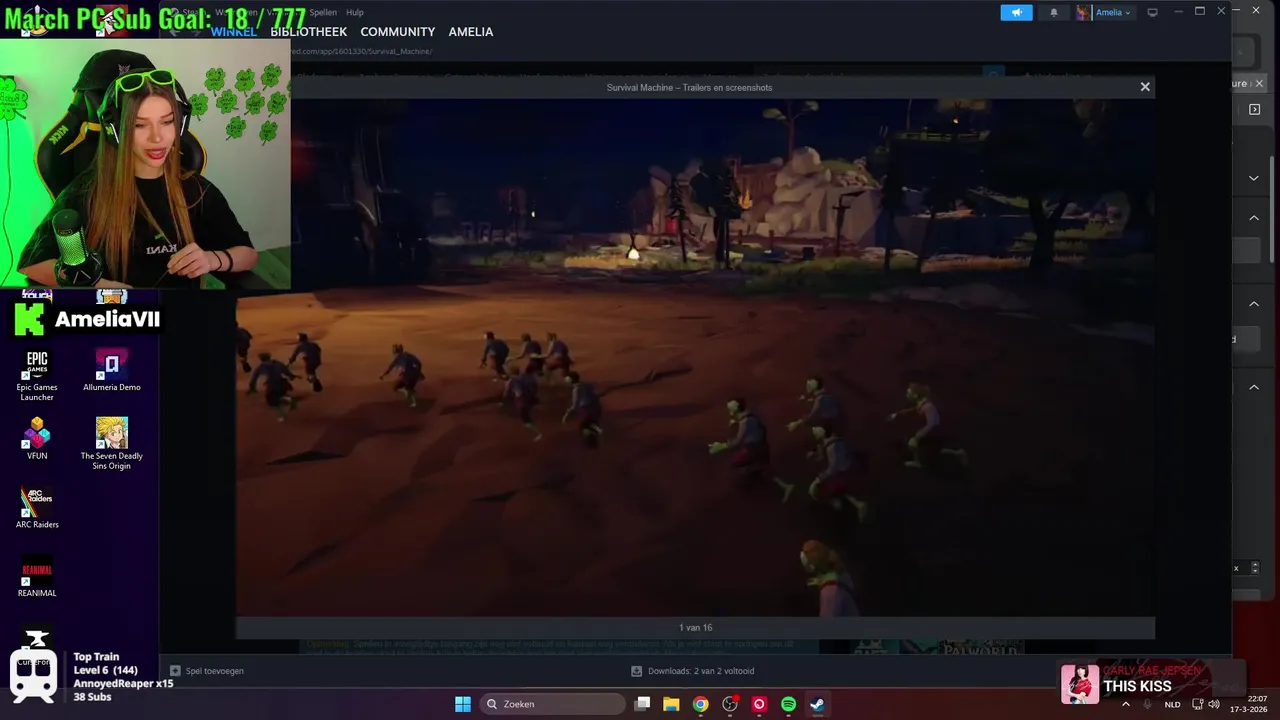
Task: Click the background window's vertical scrollbar
Action: tap(1274, 207)
